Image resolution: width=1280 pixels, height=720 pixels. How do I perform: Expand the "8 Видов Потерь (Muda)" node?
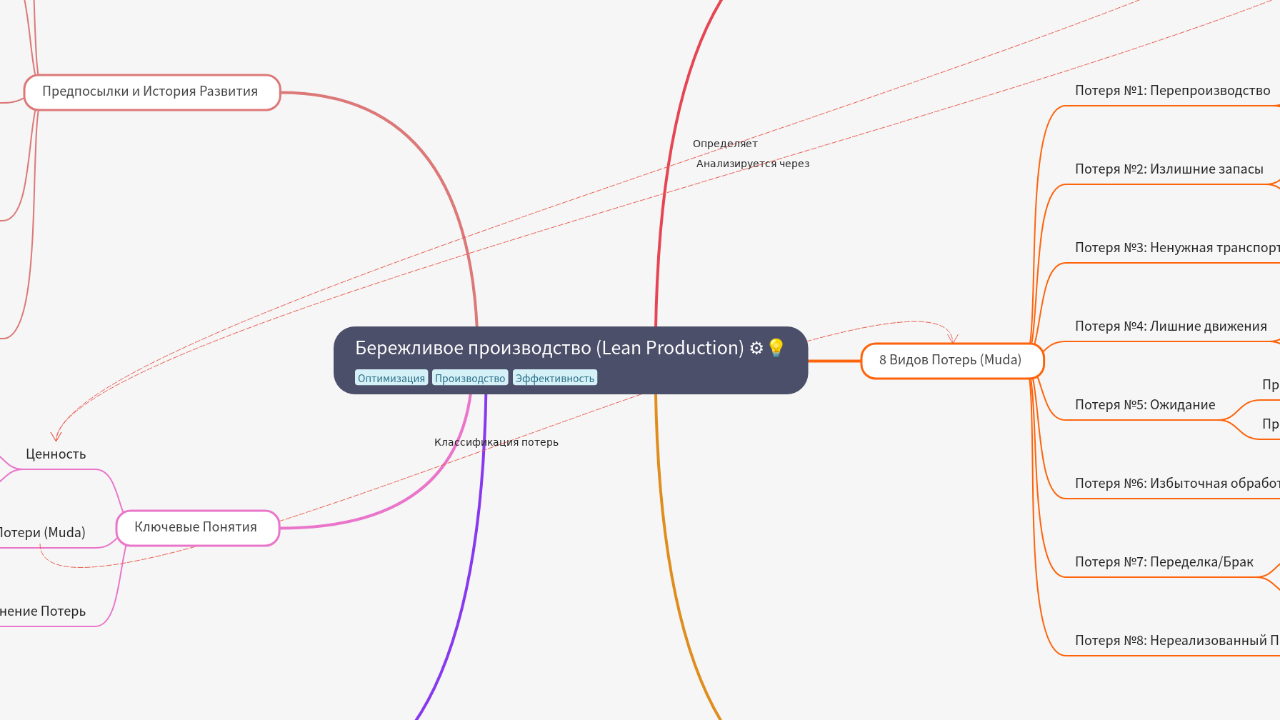click(x=951, y=360)
